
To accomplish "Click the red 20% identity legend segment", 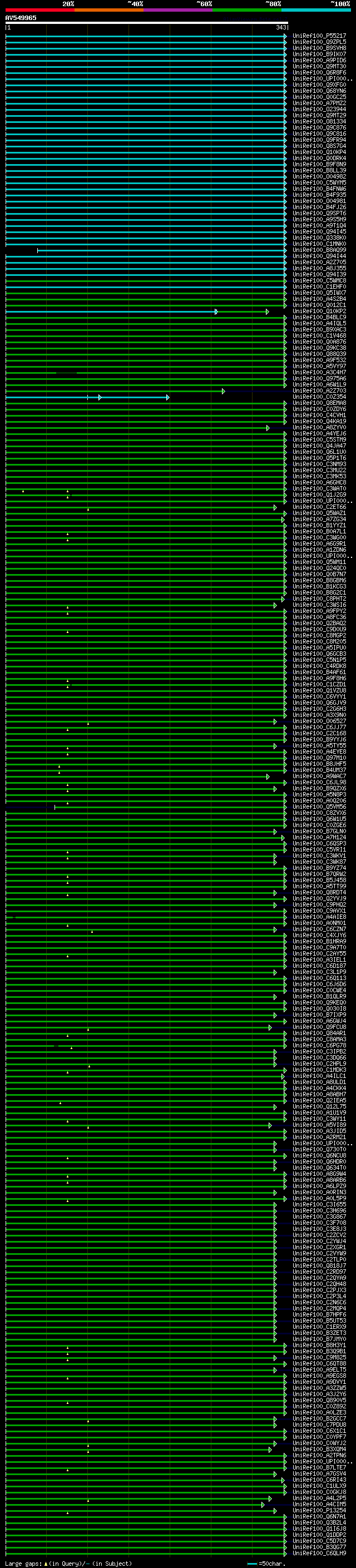I will (40, 11).
